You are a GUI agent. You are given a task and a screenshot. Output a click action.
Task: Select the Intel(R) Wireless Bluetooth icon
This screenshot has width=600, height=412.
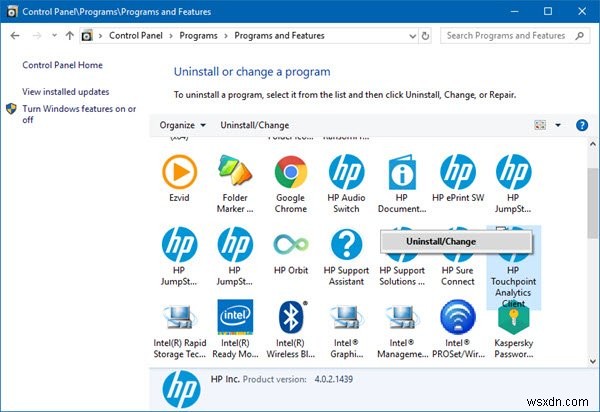pyautogui.click(x=292, y=317)
